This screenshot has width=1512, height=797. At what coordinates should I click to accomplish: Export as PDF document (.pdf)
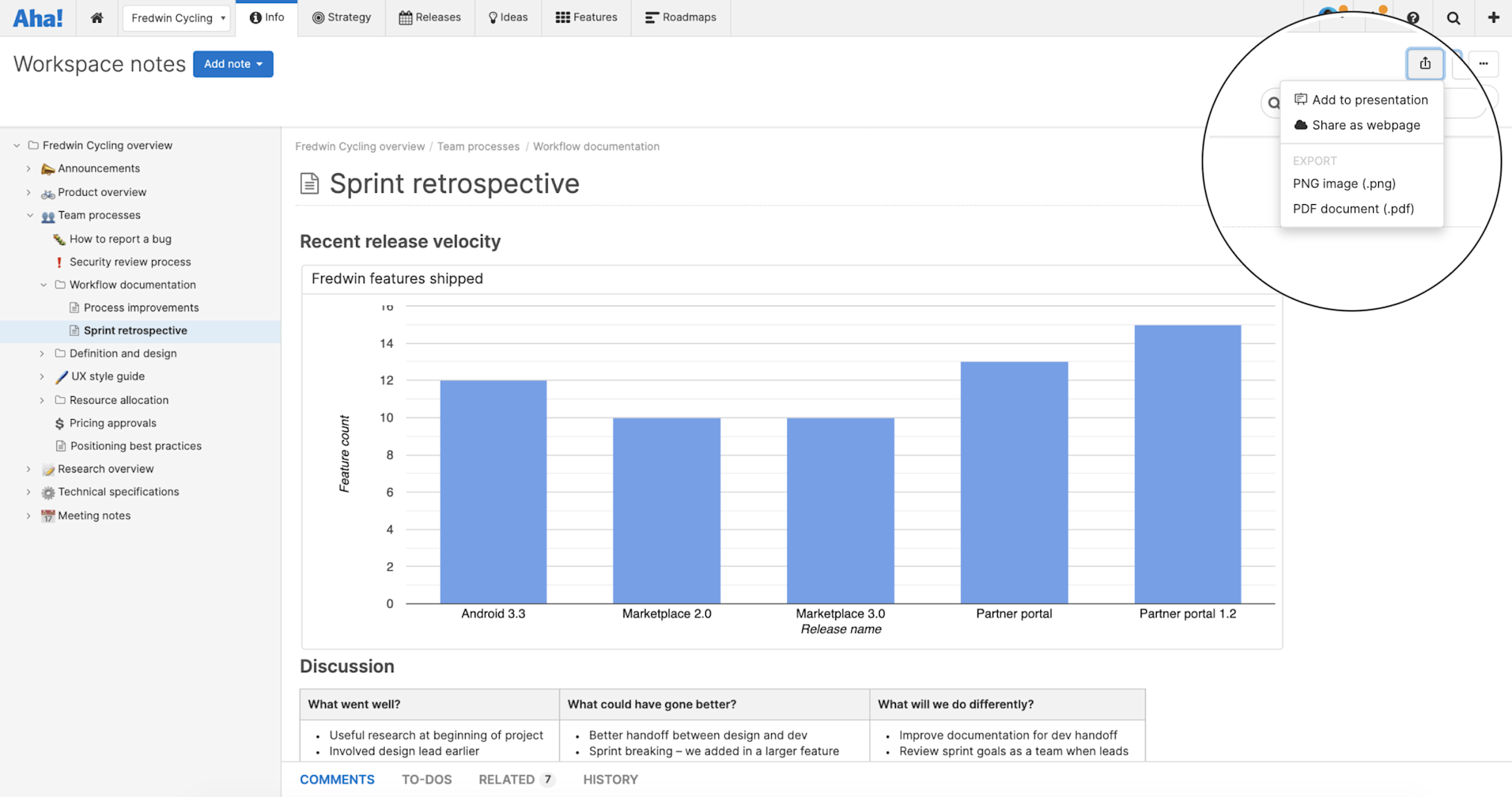point(1352,209)
